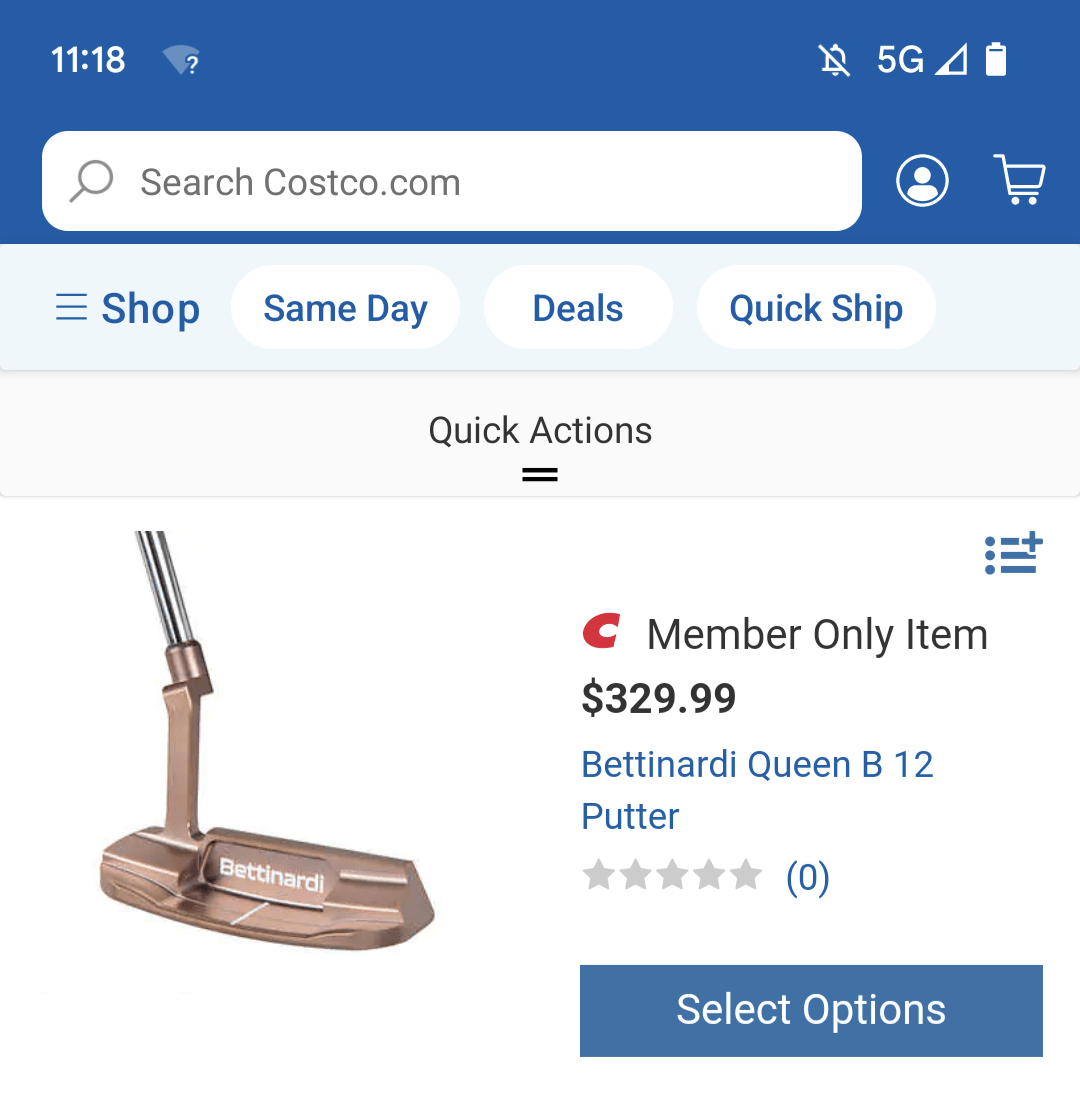Select the Same Day option

[345, 307]
